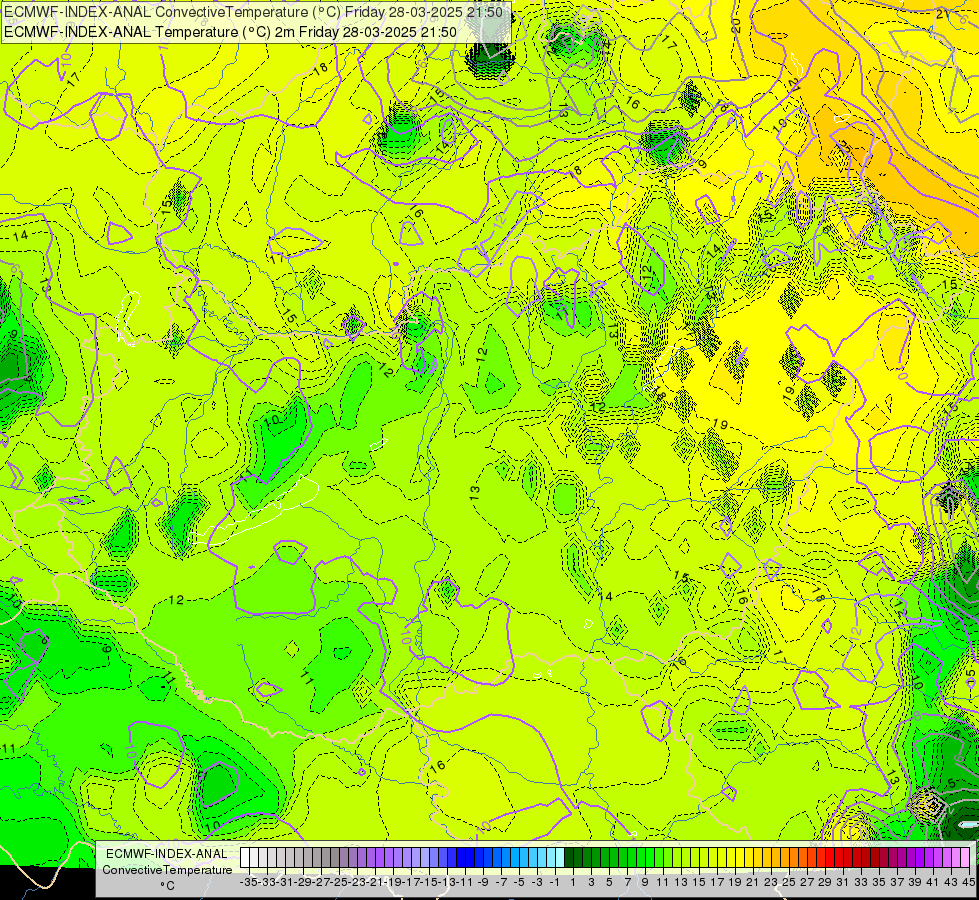This screenshot has width=979, height=900.
Task: Select the purple swatch above legend value 39
Action: point(911,857)
